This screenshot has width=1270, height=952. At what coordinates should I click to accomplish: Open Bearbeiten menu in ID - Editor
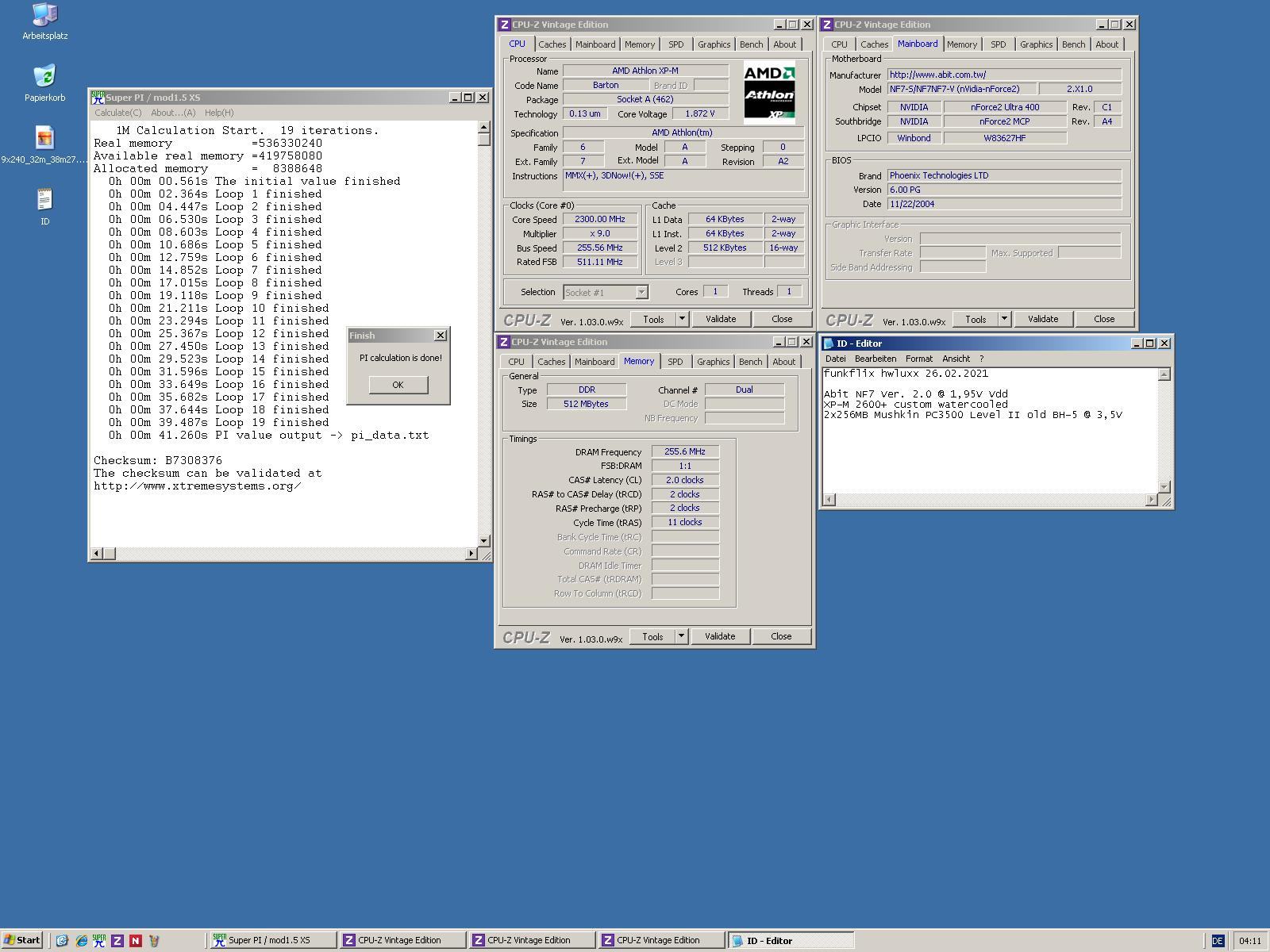876,359
